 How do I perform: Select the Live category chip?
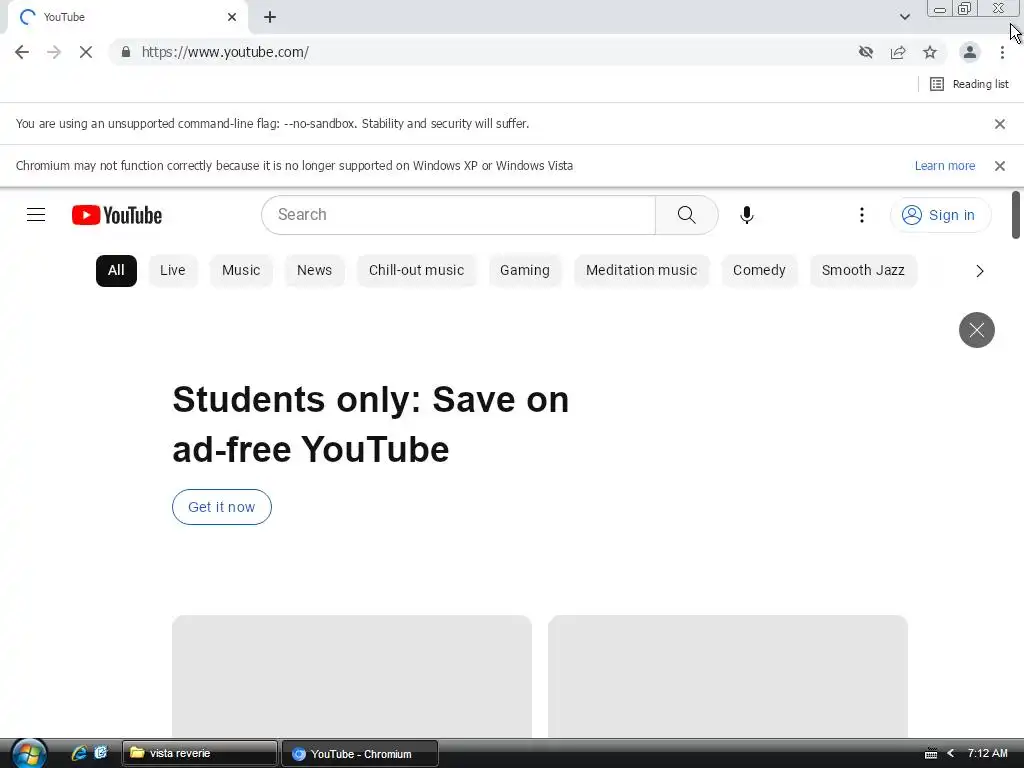coord(172,270)
